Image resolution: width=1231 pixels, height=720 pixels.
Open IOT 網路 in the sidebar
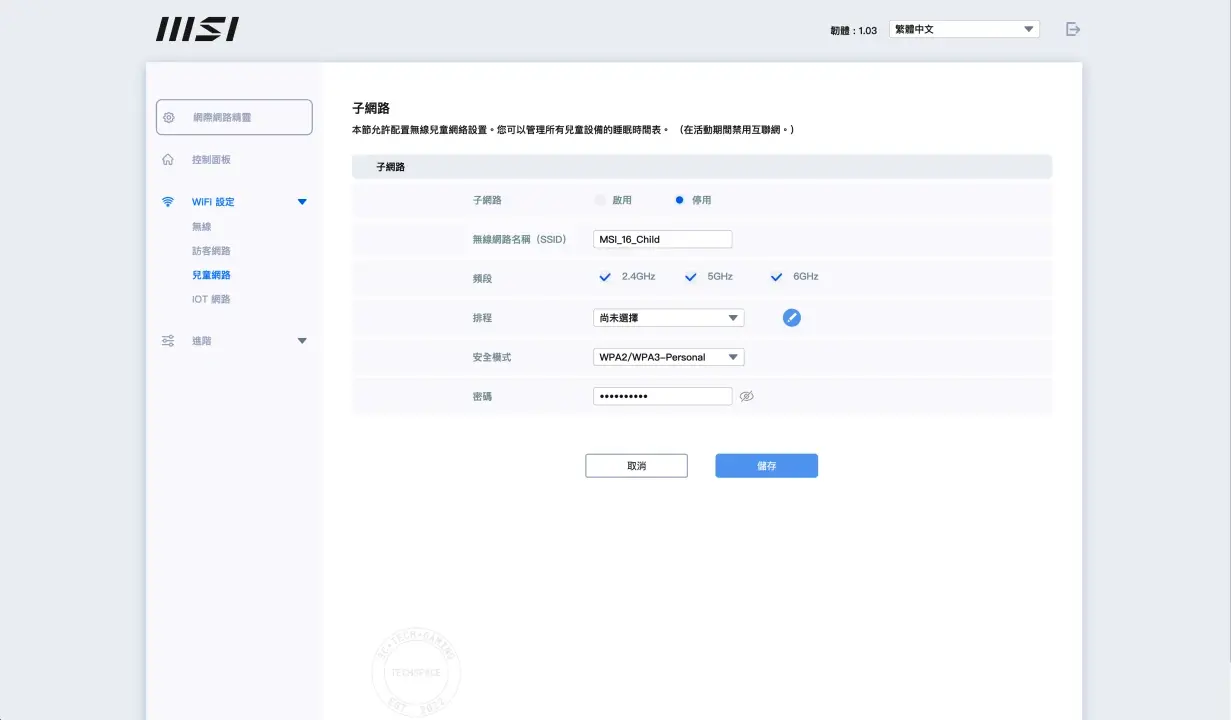tap(211, 299)
